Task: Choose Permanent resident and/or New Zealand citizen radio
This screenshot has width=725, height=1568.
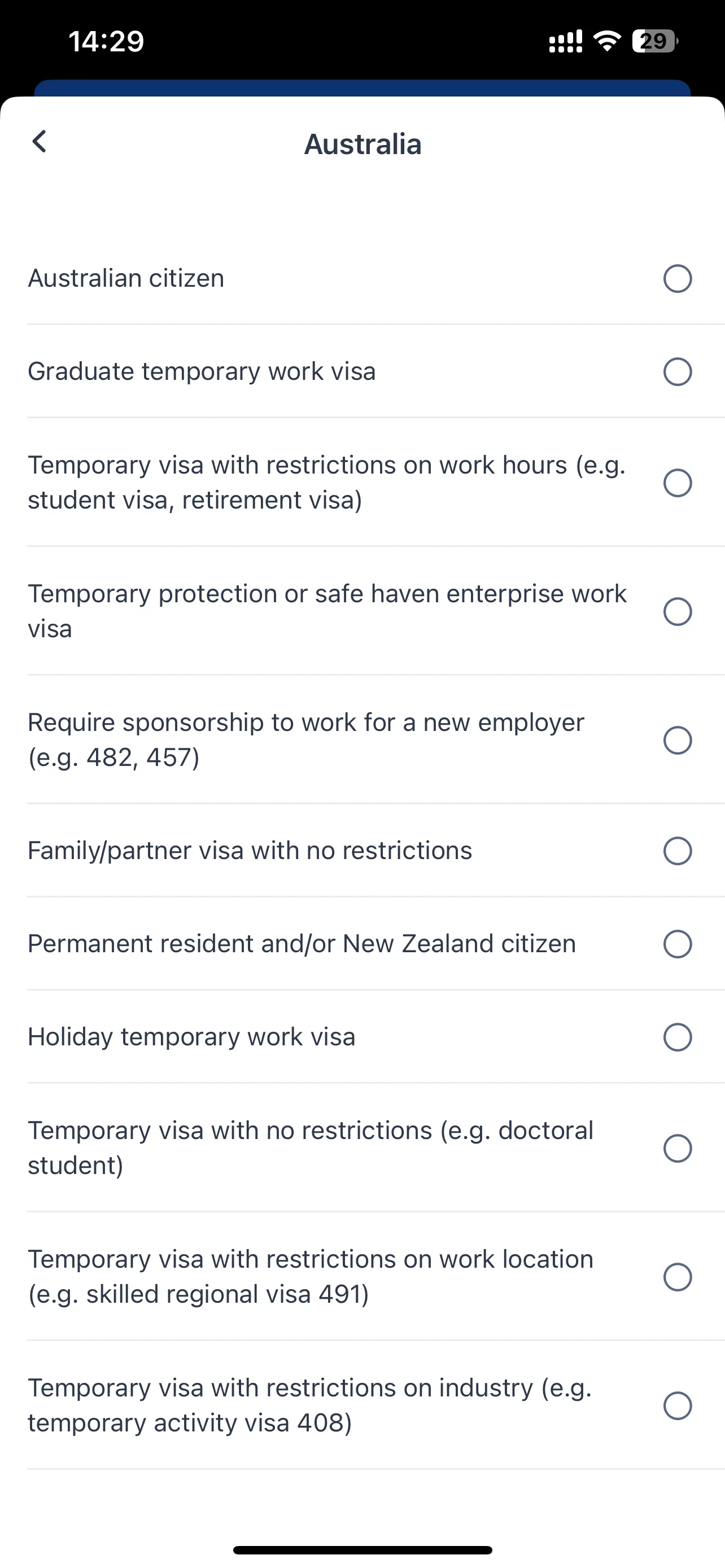Action: [x=678, y=944]
